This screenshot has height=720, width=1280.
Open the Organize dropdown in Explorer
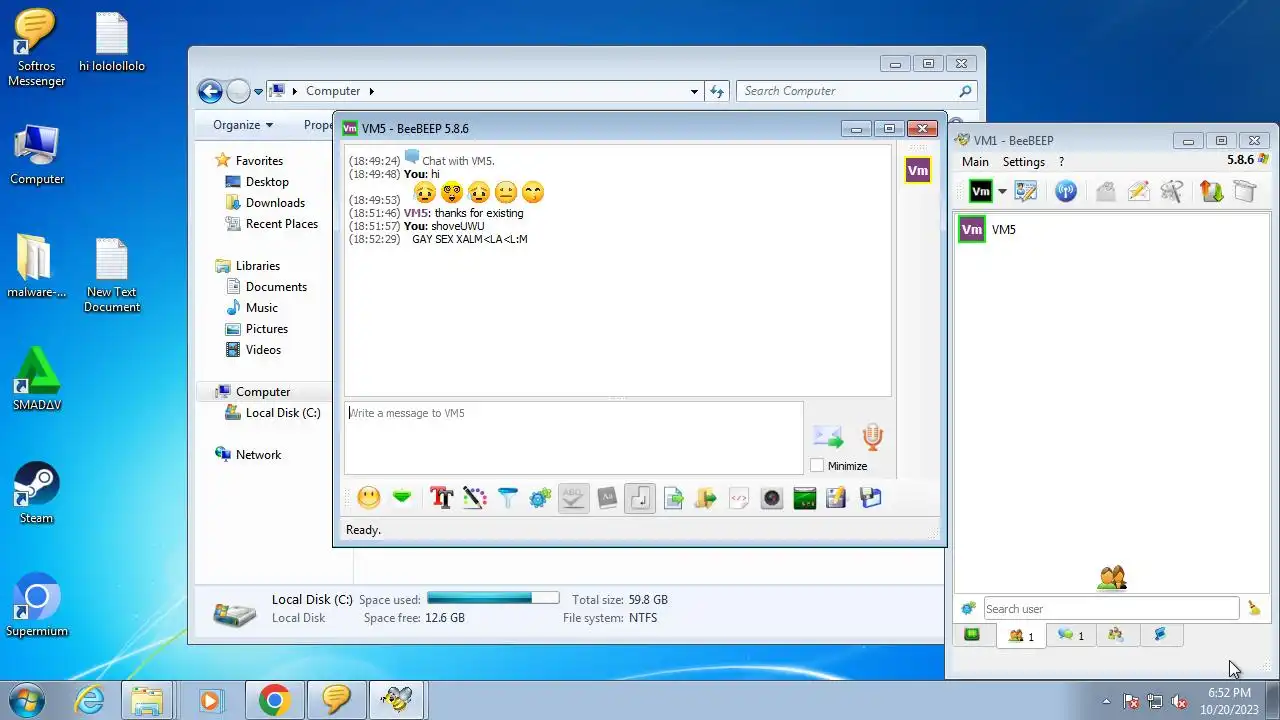243,125
